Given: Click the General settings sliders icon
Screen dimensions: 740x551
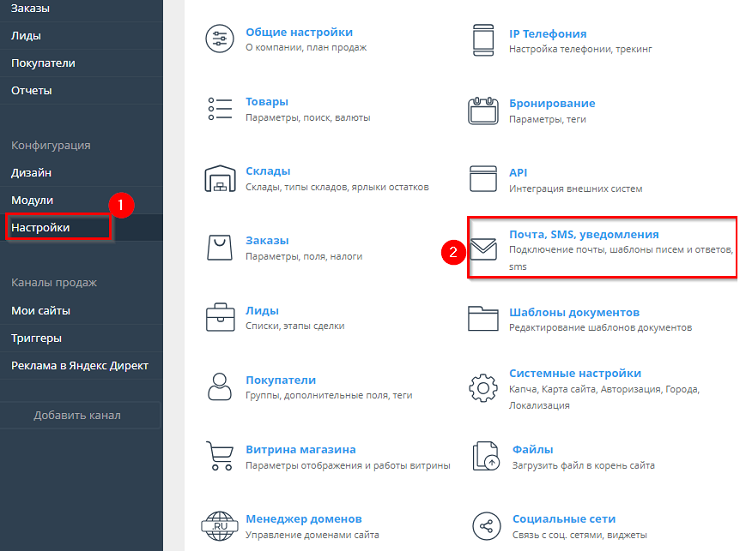Looking at the screenshot, I should [x=218, y=40].
